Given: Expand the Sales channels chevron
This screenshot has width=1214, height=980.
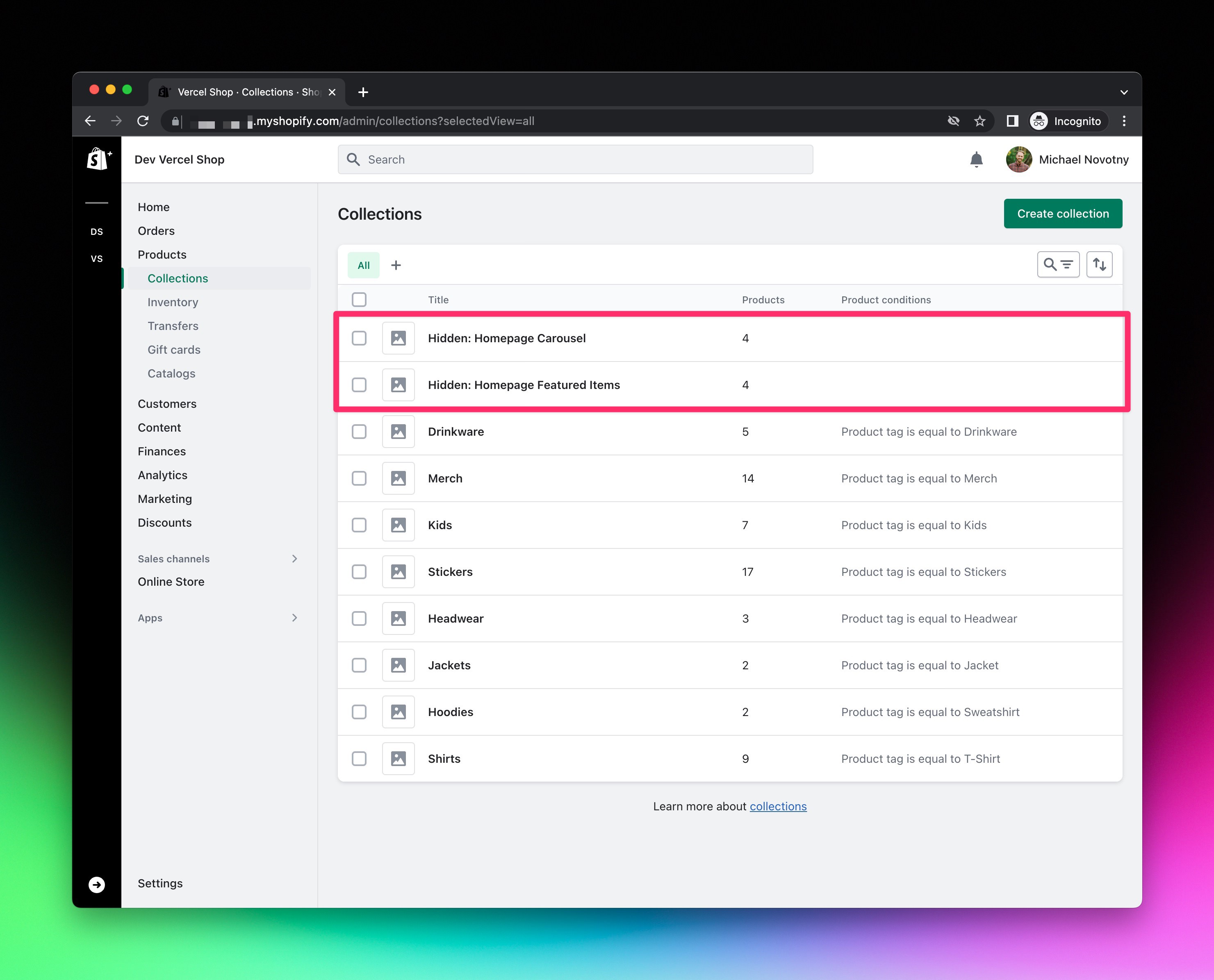Looking at the screenshot, I should [294, 559].
